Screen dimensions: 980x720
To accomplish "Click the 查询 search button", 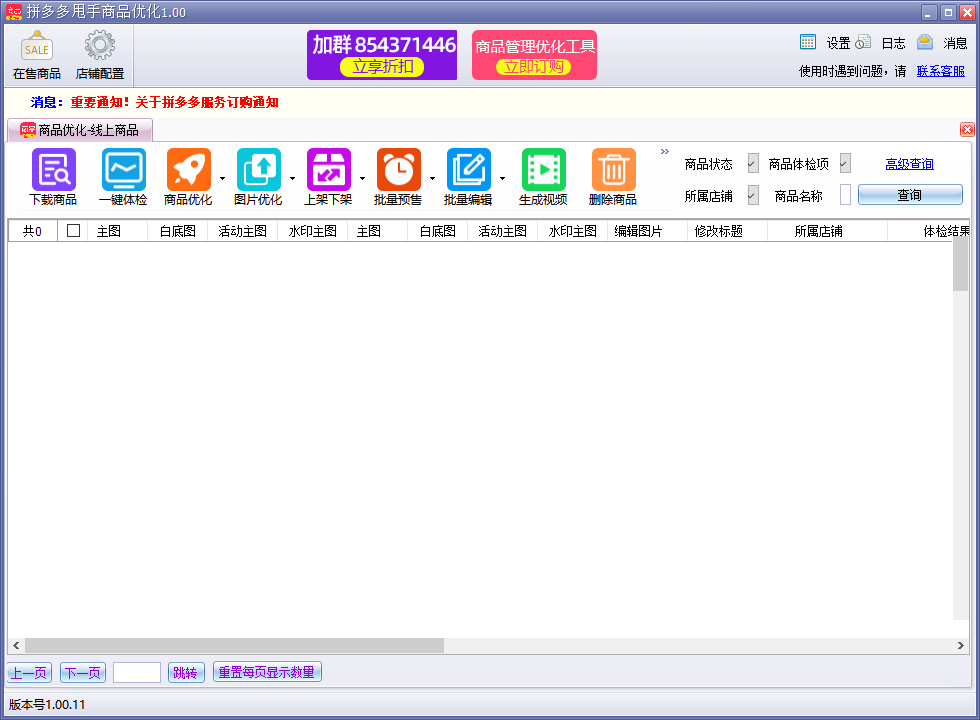I will coord(910,195).
